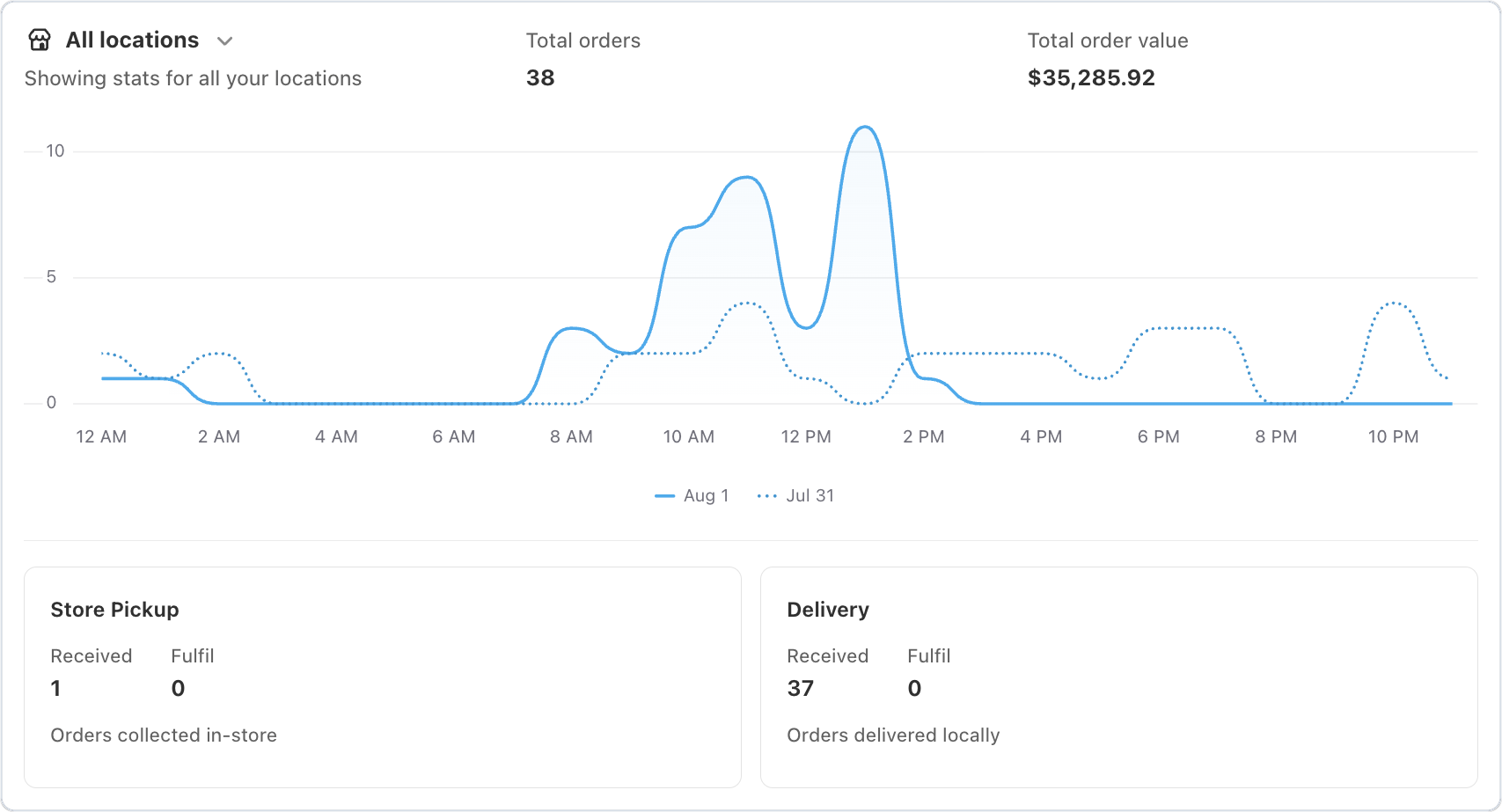The width and height of the screenshot is (1502, 812).
Task: Expand the All locations chevron
Action: pyautogui.click(x=225, y=41)
